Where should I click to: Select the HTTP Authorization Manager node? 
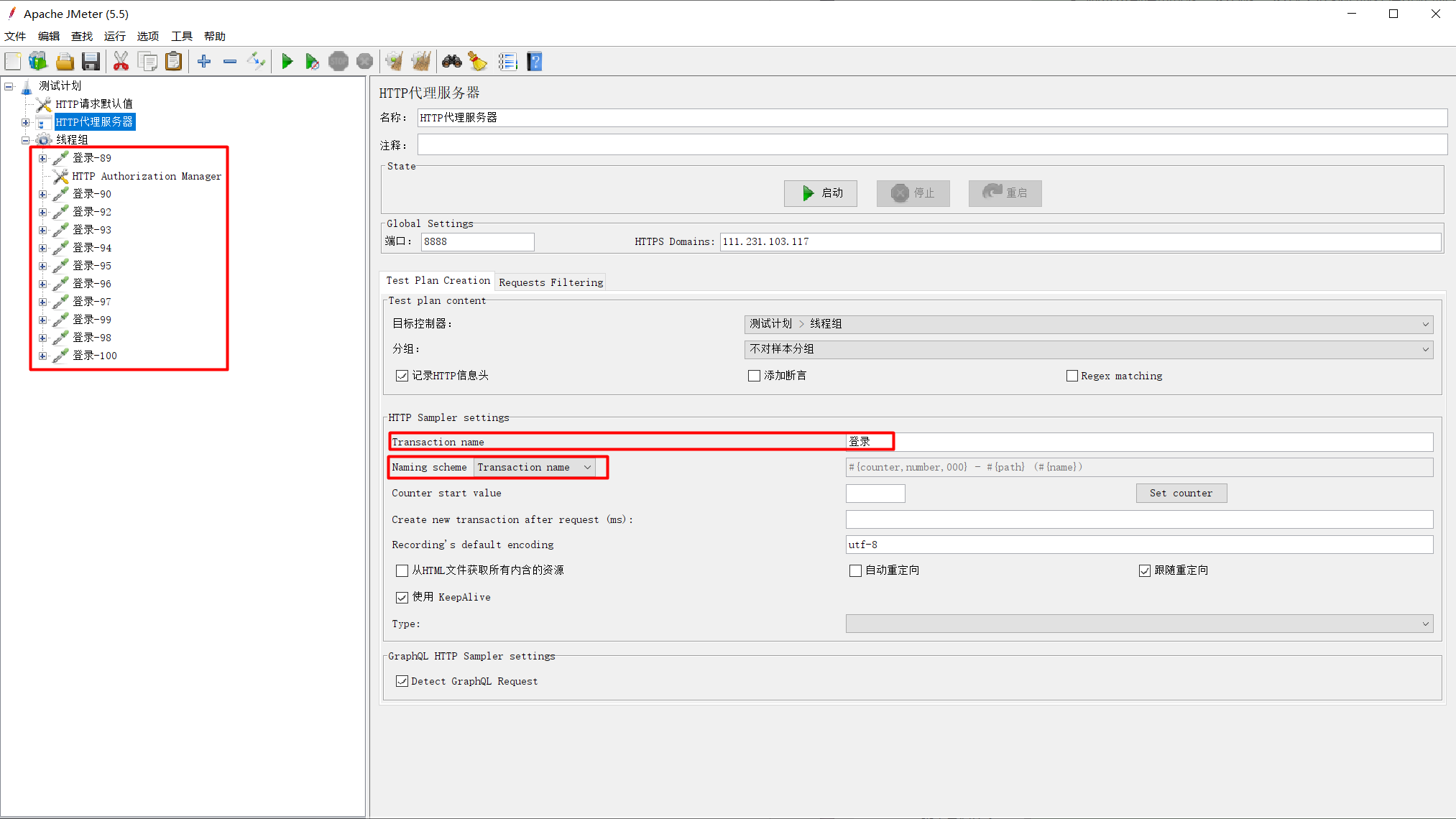tap(147, 176)
